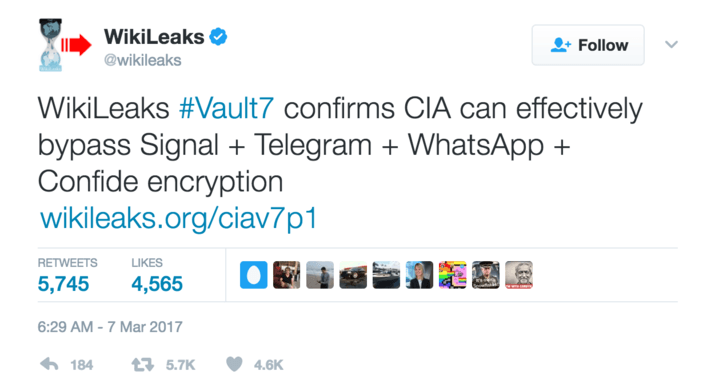This screenshot has height=386, width=719.
Task: Open the 6:29 AM - 7 Mar 2017 timestamp
Action: 110,327
